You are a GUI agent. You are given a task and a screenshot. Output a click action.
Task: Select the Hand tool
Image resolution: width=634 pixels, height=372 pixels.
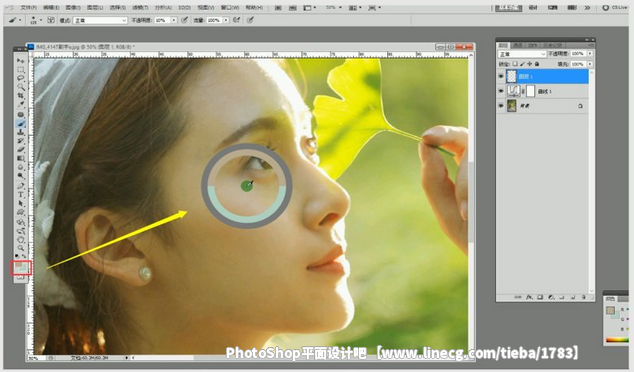[20, 240]
